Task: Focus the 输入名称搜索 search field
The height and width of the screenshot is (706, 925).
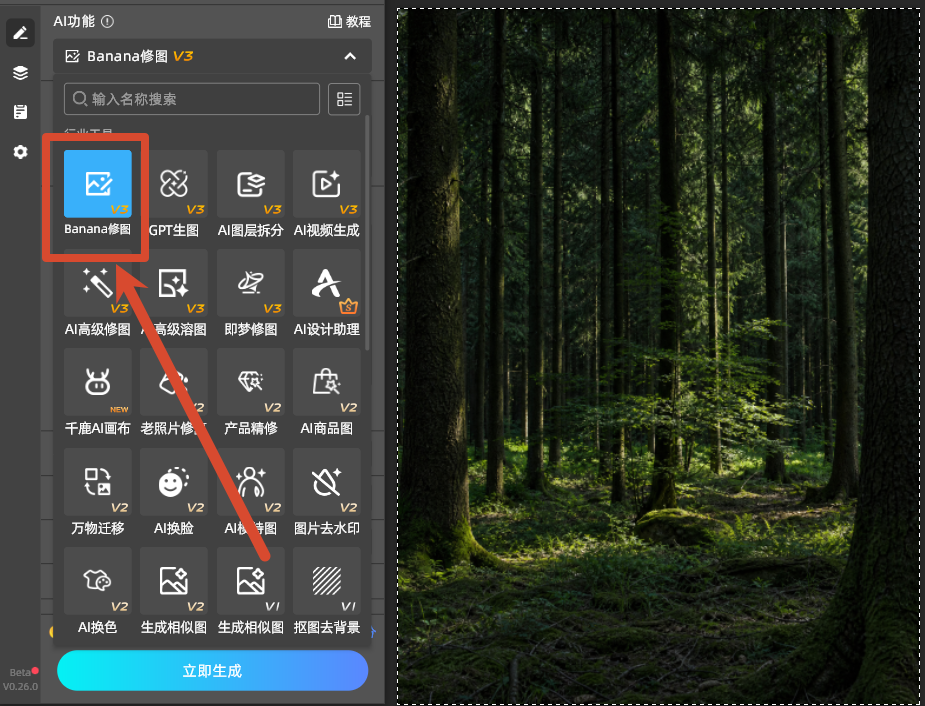Action: (192, 98)
